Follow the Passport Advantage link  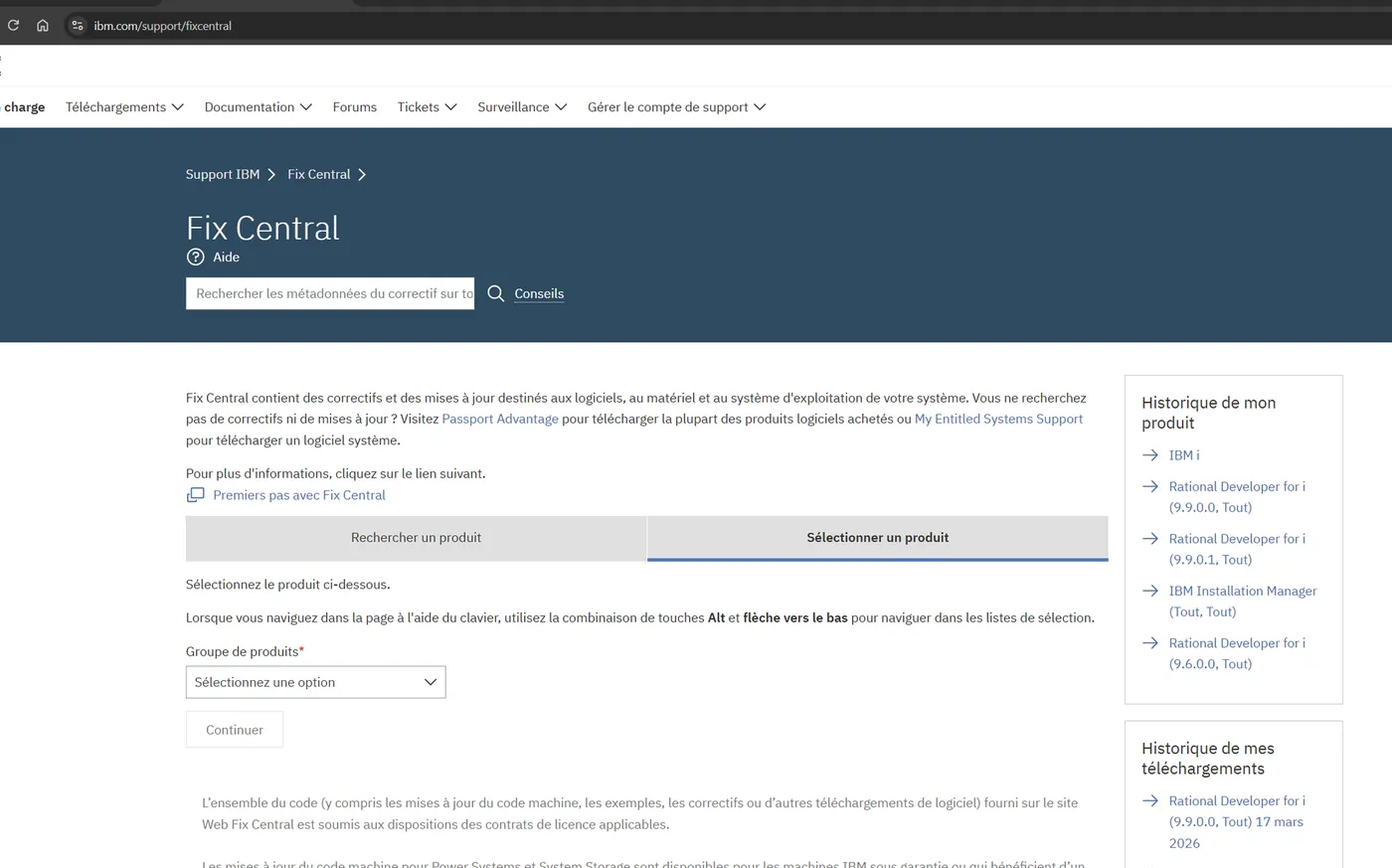click(500, 420)
